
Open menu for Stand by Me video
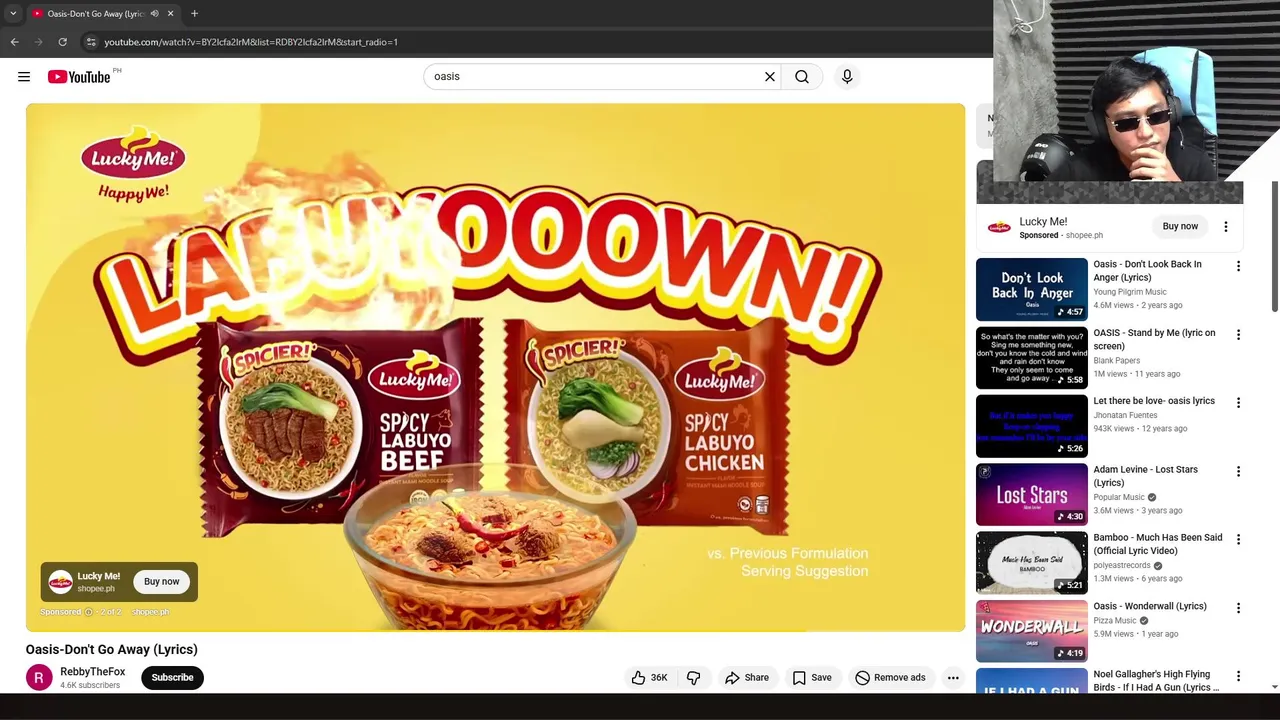1238,335
